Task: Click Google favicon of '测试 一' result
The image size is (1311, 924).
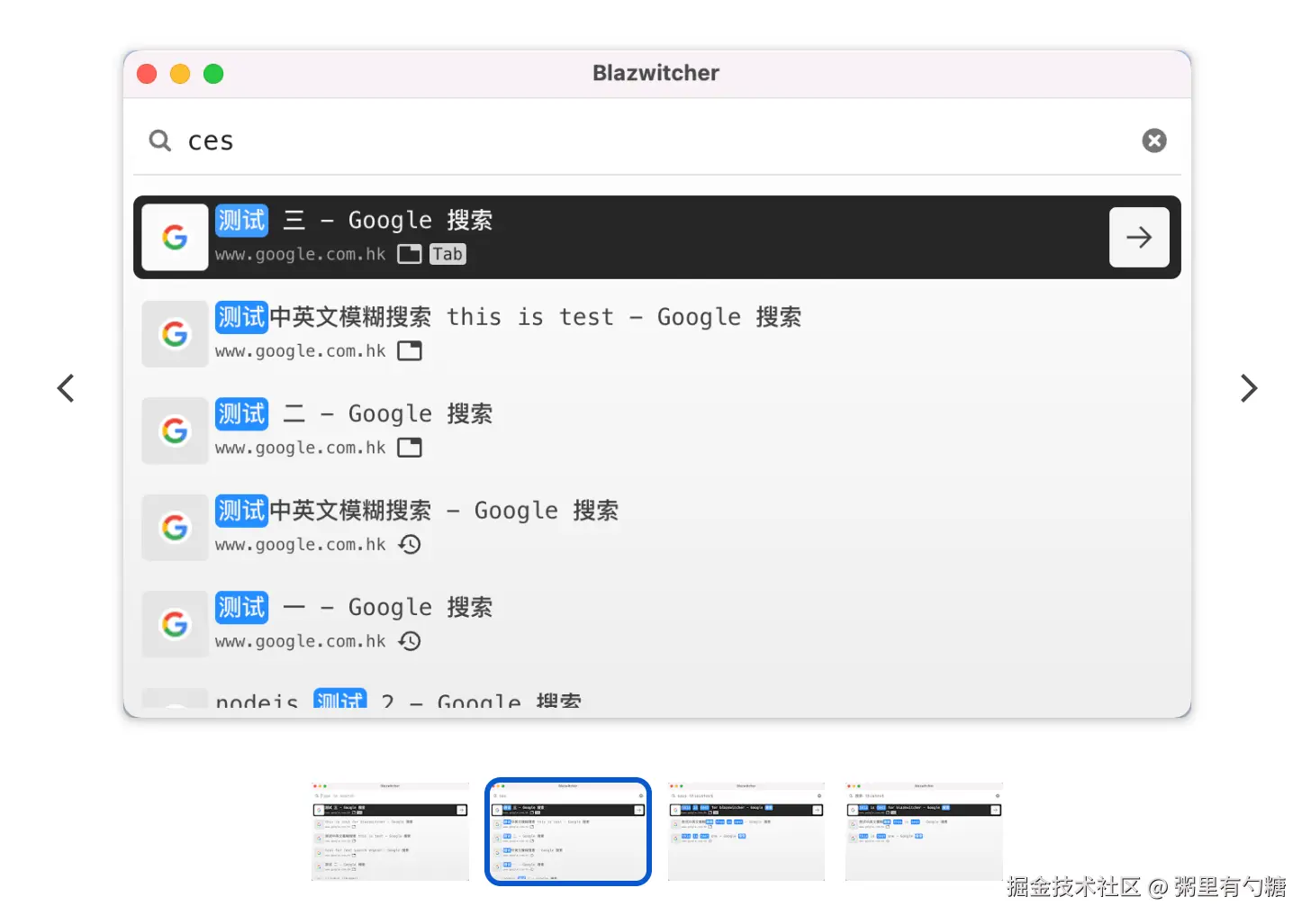Action: 175,624
